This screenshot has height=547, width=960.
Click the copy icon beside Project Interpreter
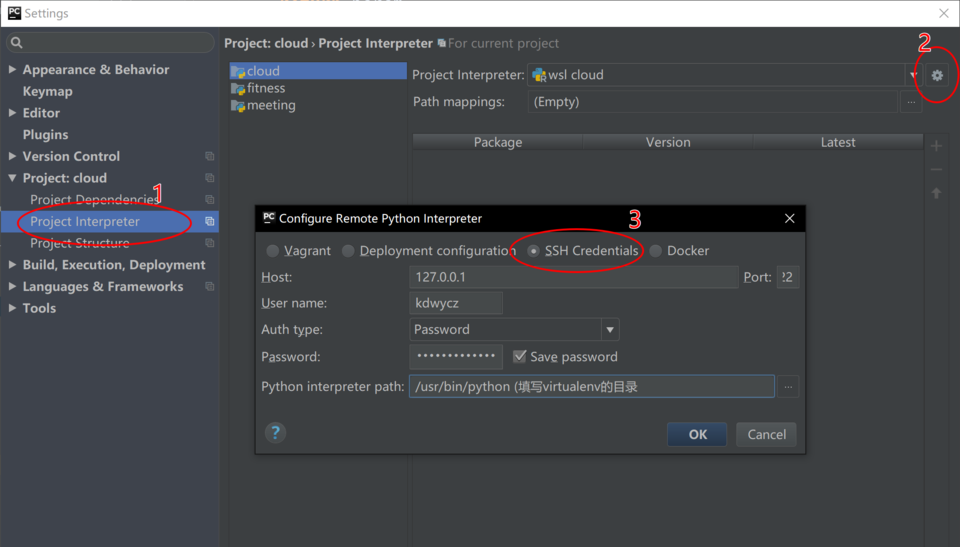tap(209, 221)
